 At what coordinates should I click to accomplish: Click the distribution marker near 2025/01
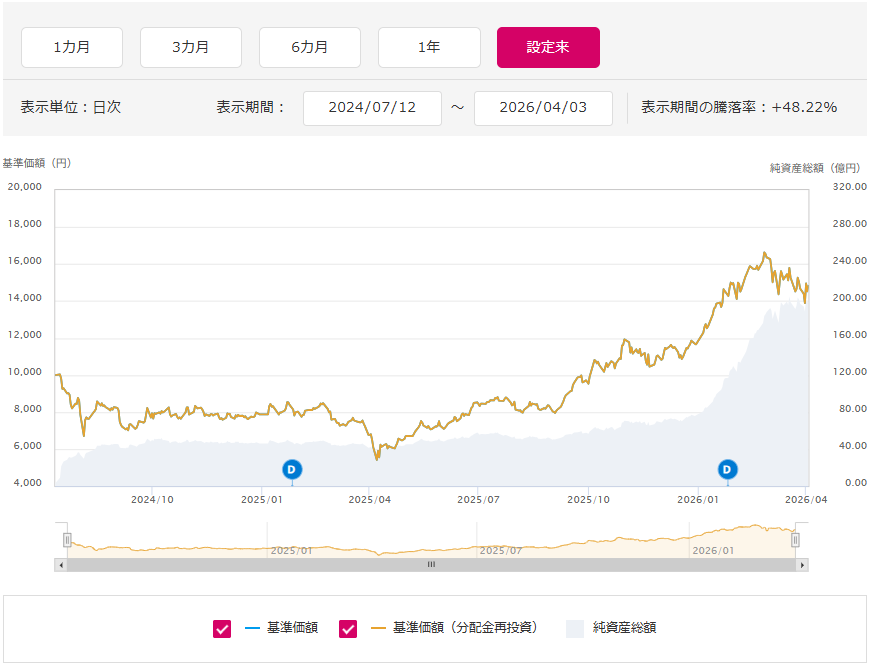tap(292, 469)
